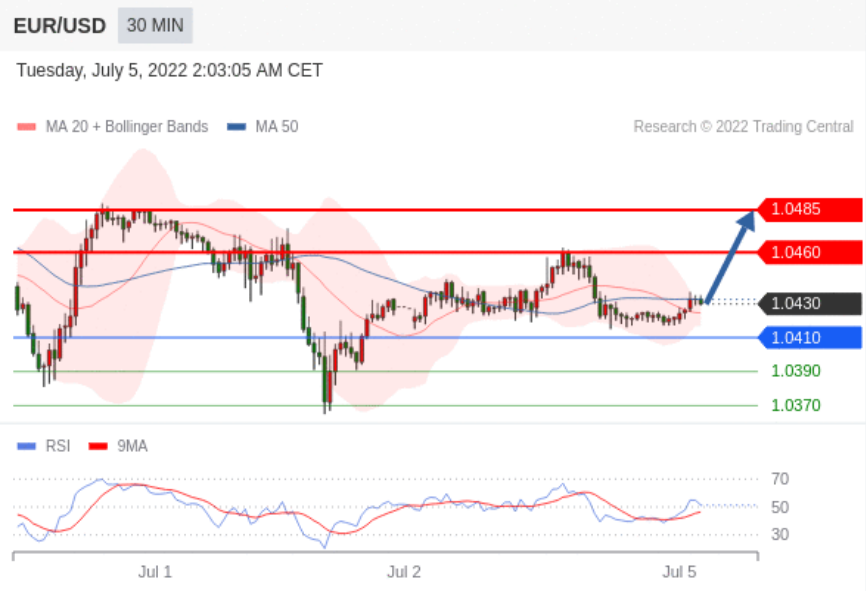
Task: Click the RSI legend label
Action: tap(58, 446)
